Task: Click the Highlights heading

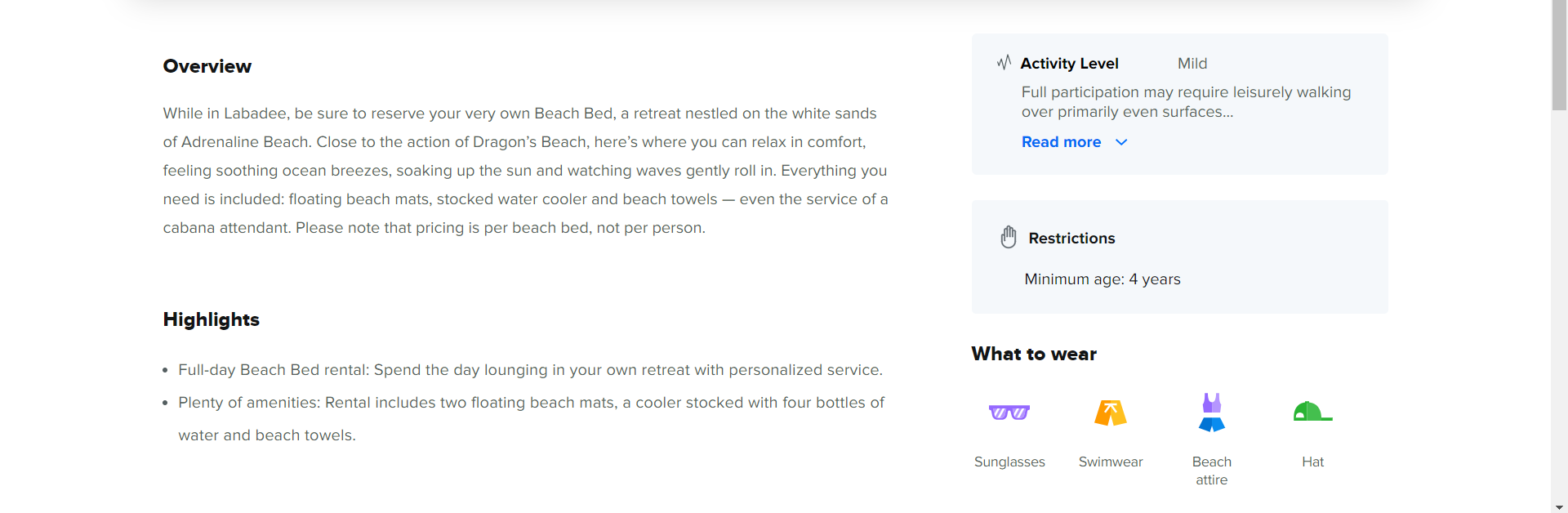Action: tap(211, 319)
